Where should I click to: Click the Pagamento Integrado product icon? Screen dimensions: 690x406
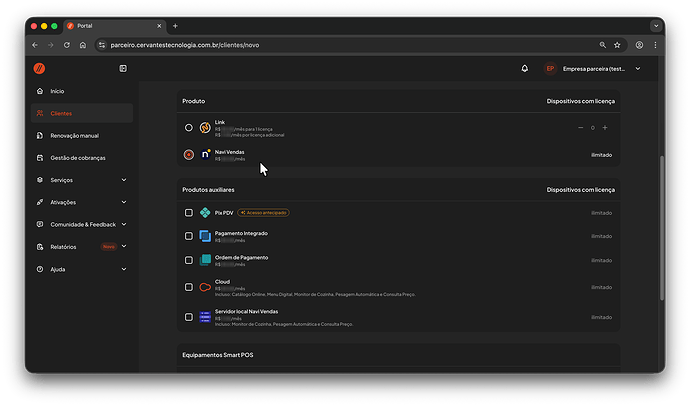coord(205,236)
